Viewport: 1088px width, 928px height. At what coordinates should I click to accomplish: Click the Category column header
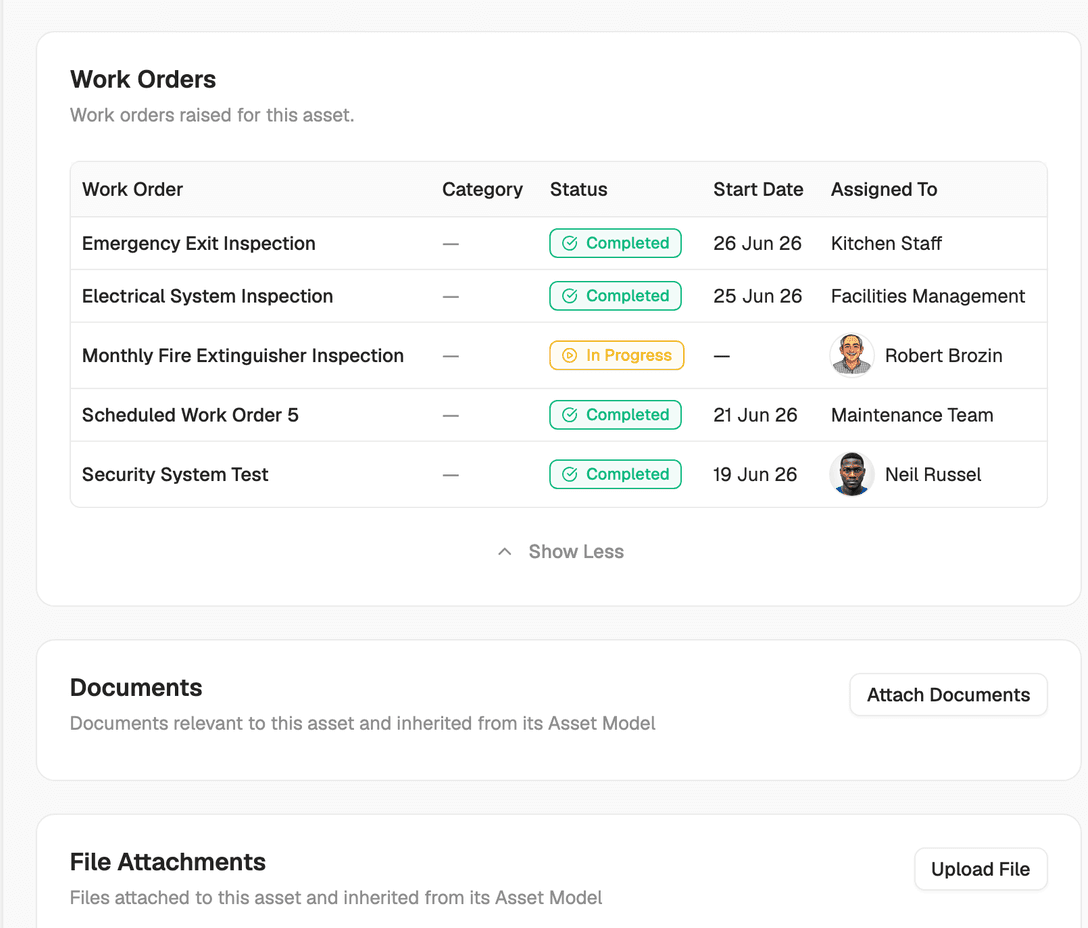point(482,189)
